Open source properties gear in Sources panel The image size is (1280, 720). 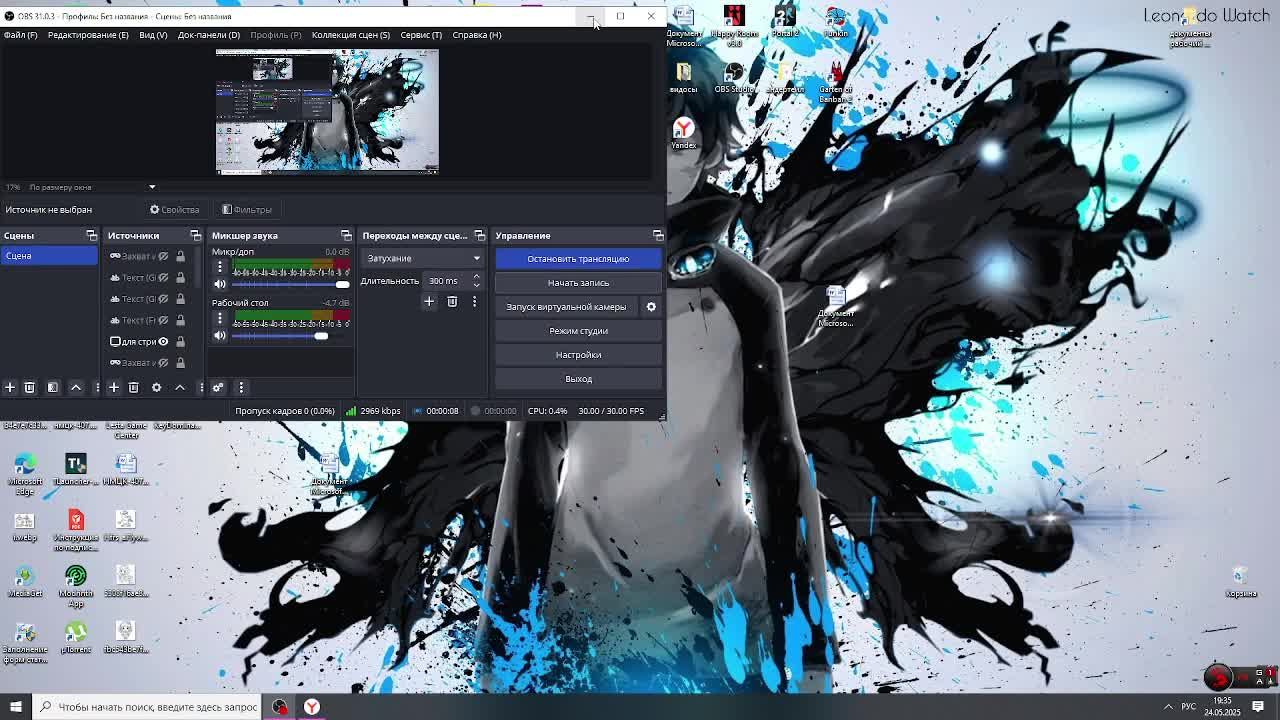coord(156,387)
